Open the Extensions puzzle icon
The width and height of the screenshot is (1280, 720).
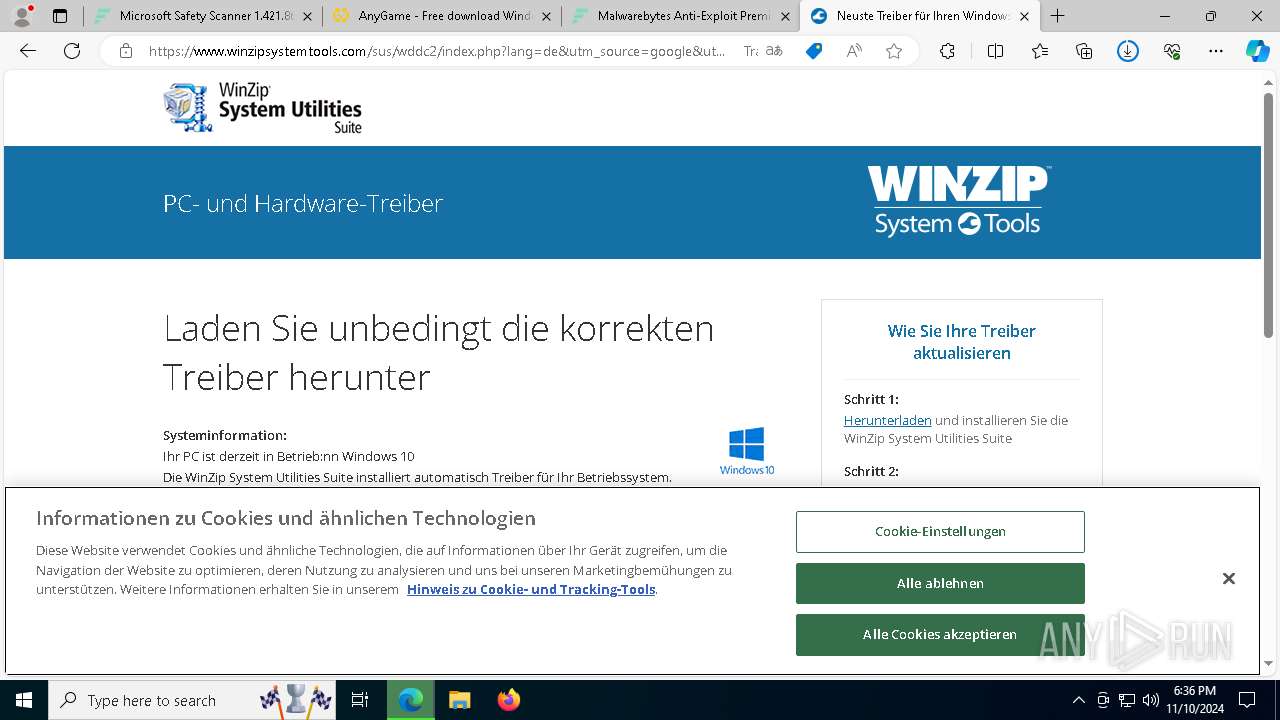pos(947,51)
